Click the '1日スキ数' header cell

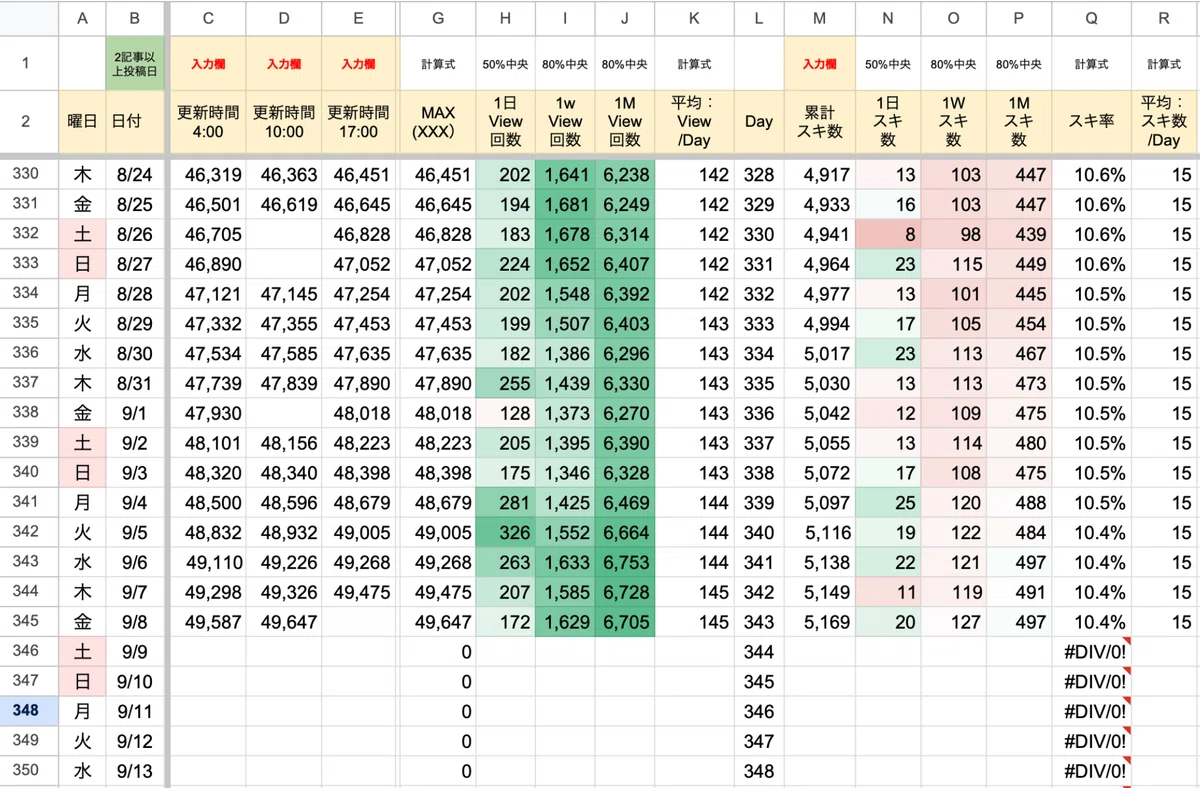(x=888, y=121)
